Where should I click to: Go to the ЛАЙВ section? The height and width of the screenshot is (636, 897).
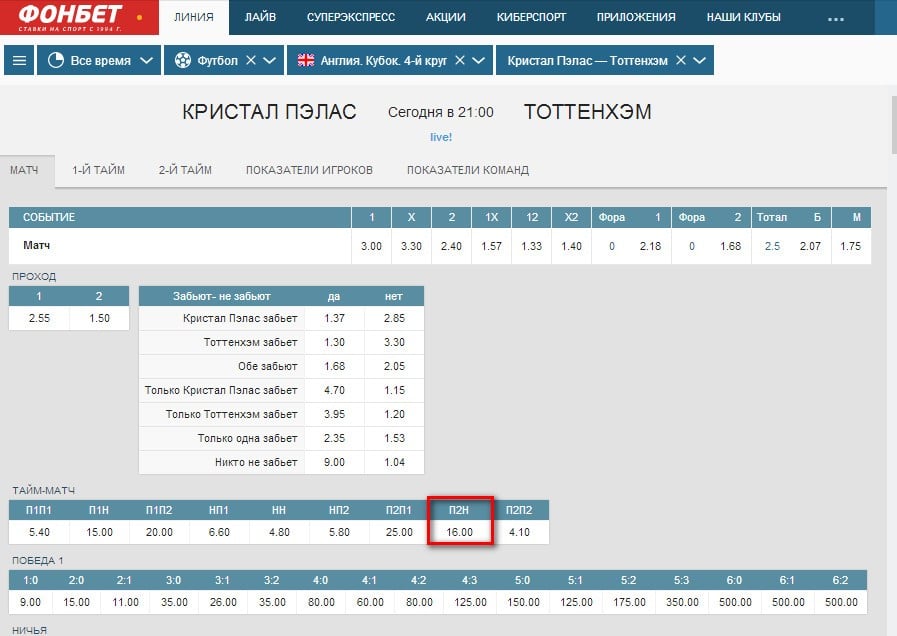pos(260,17)
